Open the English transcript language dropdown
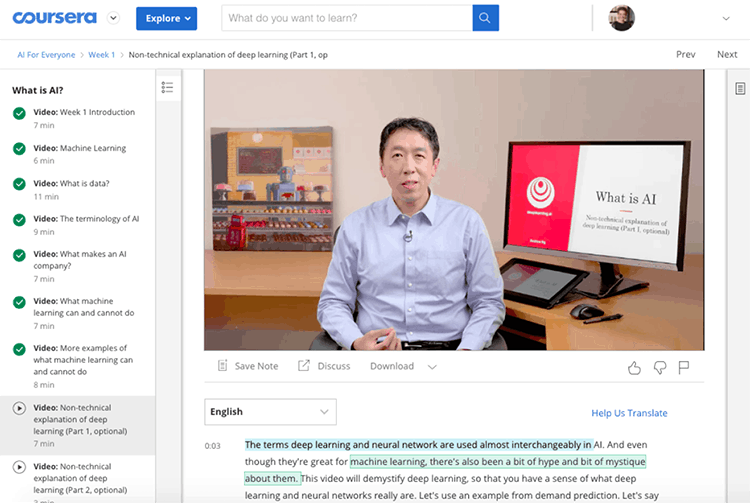 click(x=270, y=412)
